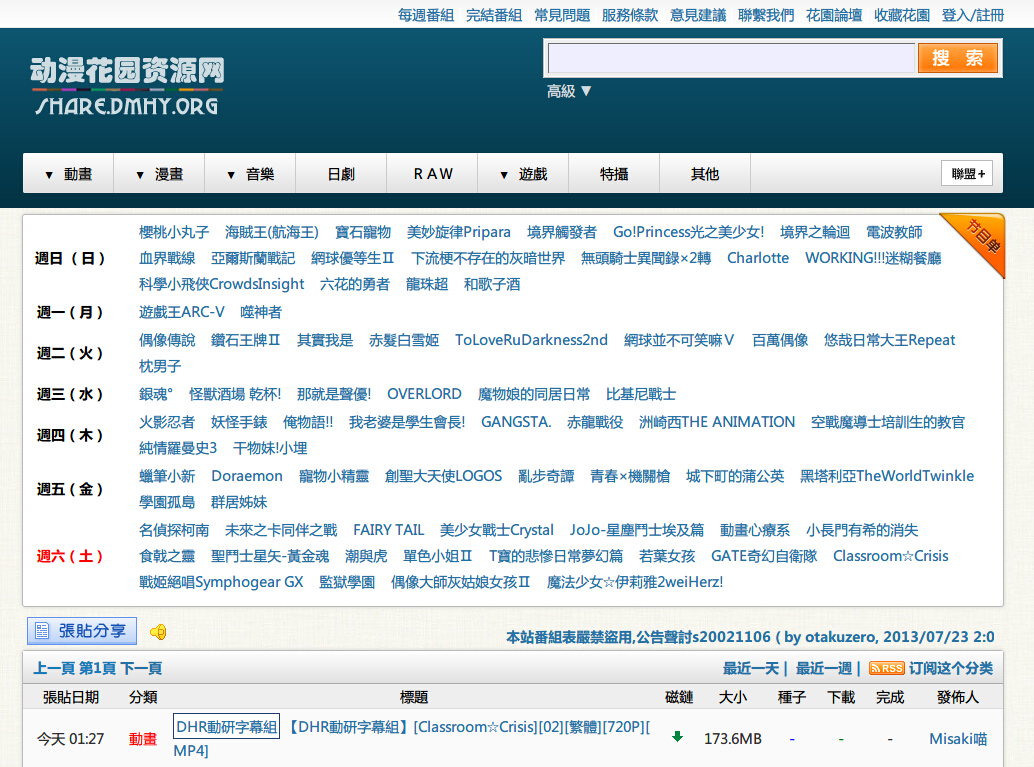Open the dmhy site logo homepage
This screenshot has width=1034, height=767.
pos(126,85)
